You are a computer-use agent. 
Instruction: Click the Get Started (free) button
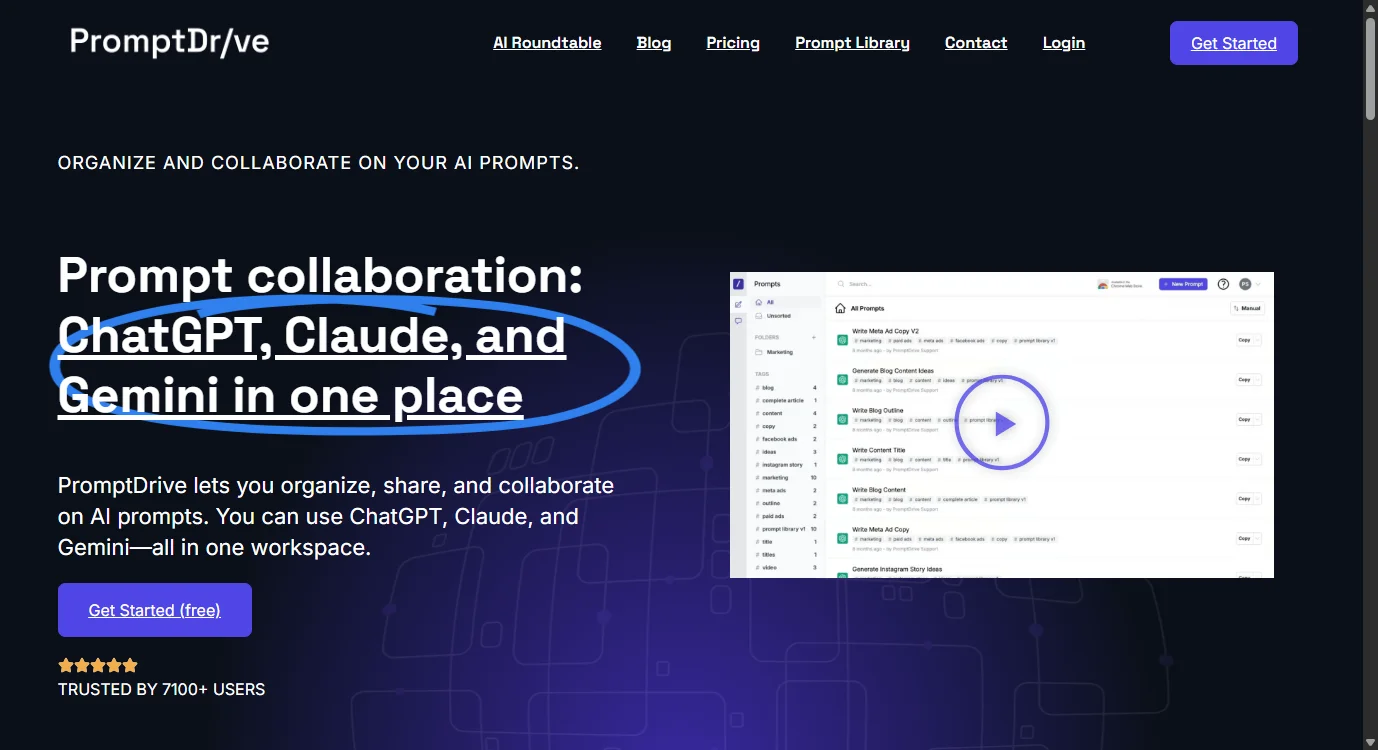pos(155,610)
